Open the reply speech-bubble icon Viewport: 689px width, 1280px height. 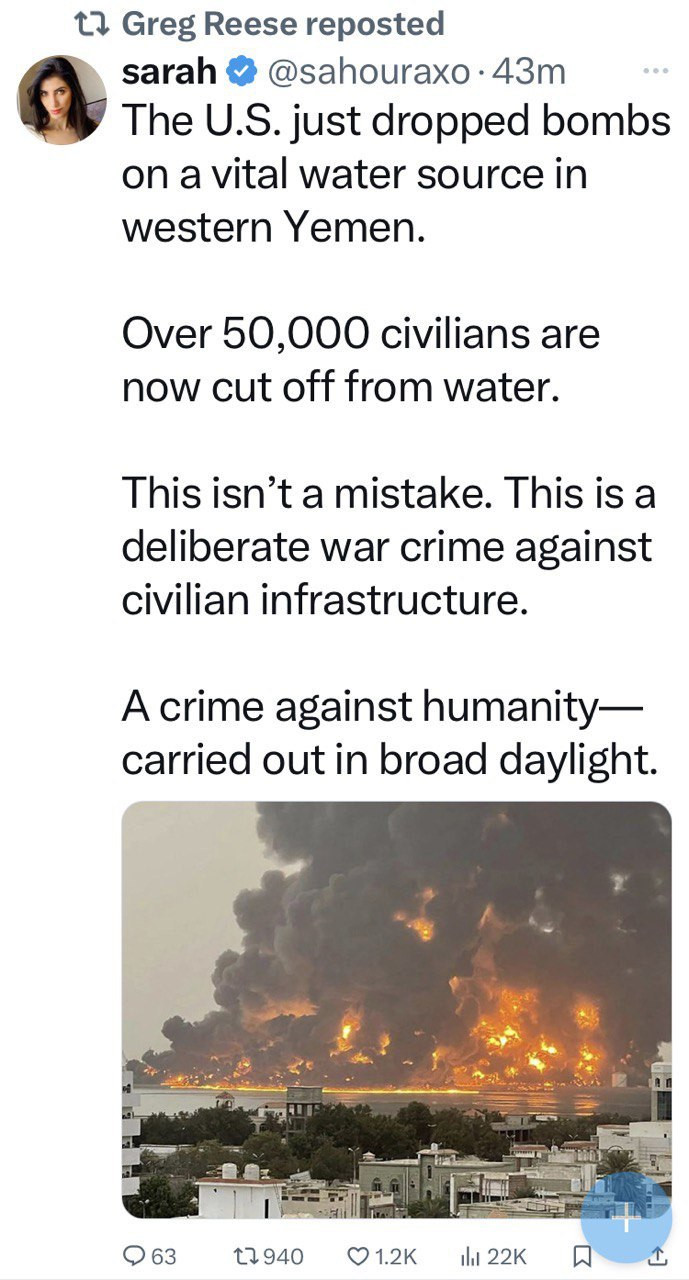(135, 1255)
